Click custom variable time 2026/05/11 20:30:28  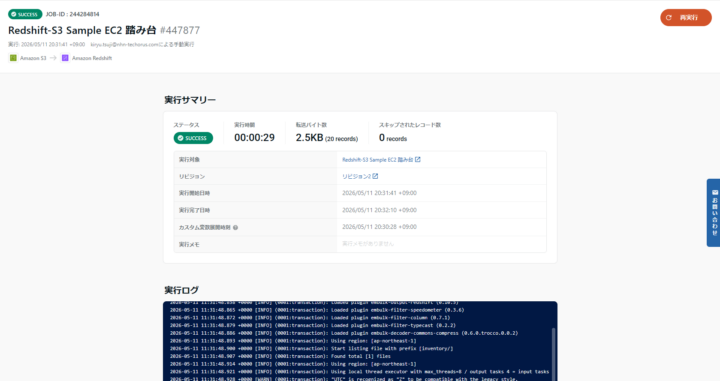point(379,227)
